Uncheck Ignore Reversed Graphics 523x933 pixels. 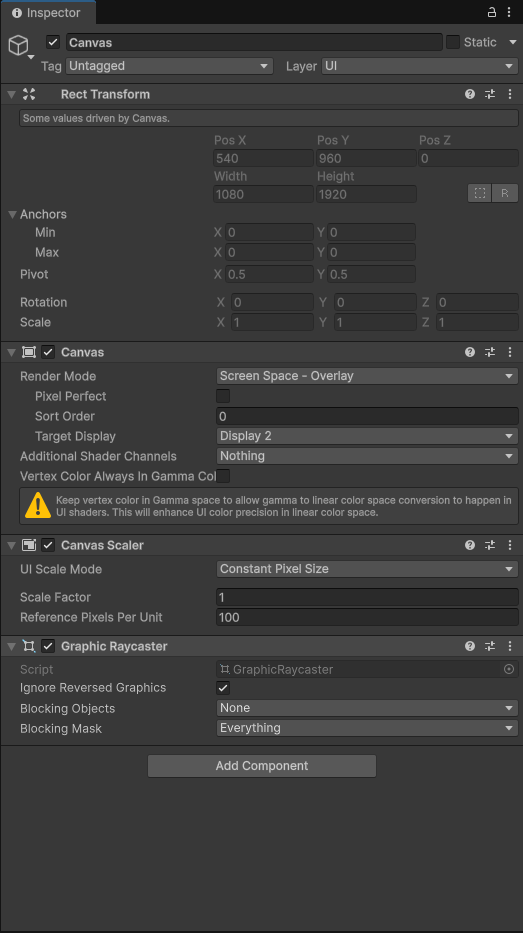coord(223,688)
